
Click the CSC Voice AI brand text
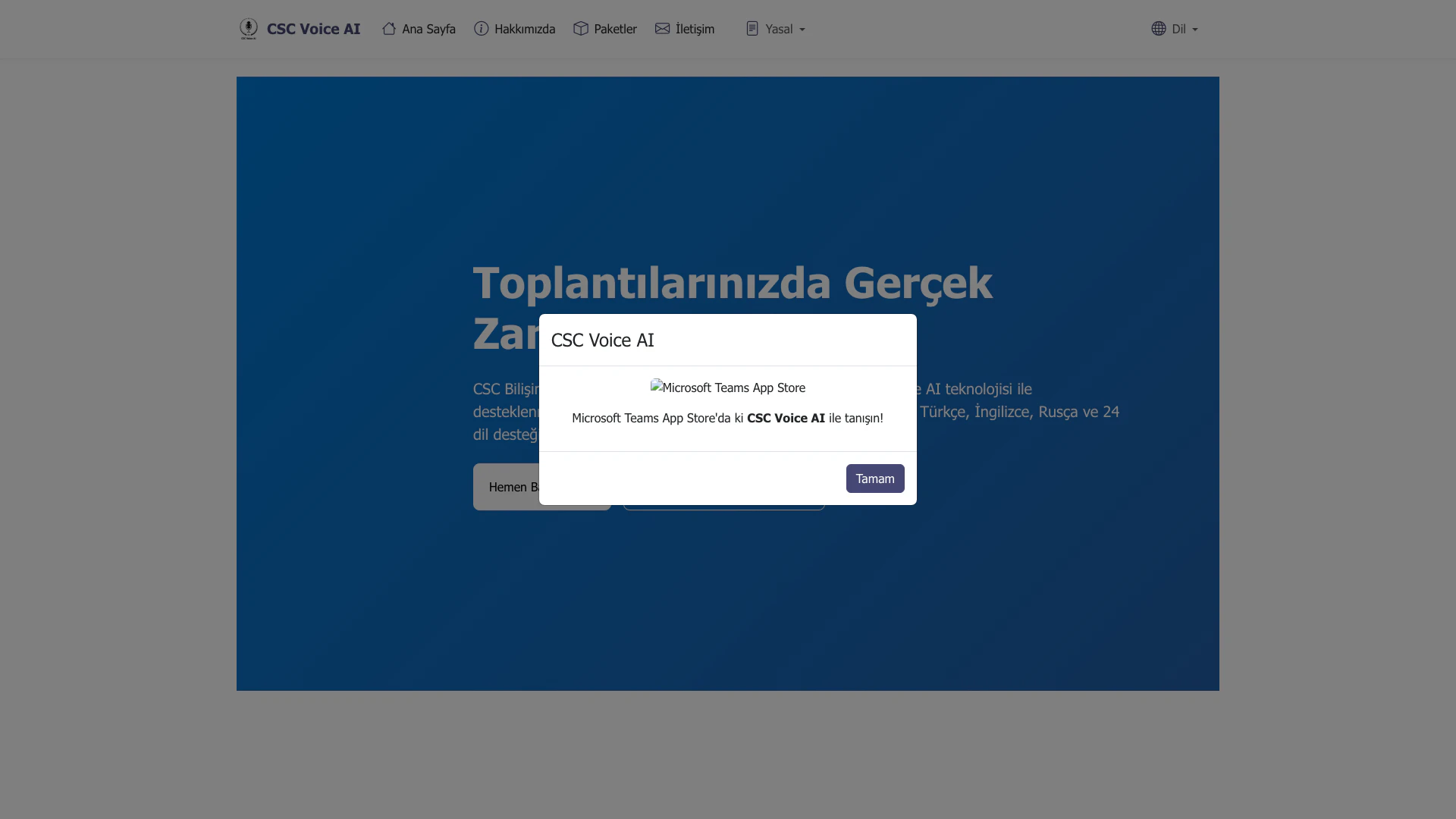[313, 29]
